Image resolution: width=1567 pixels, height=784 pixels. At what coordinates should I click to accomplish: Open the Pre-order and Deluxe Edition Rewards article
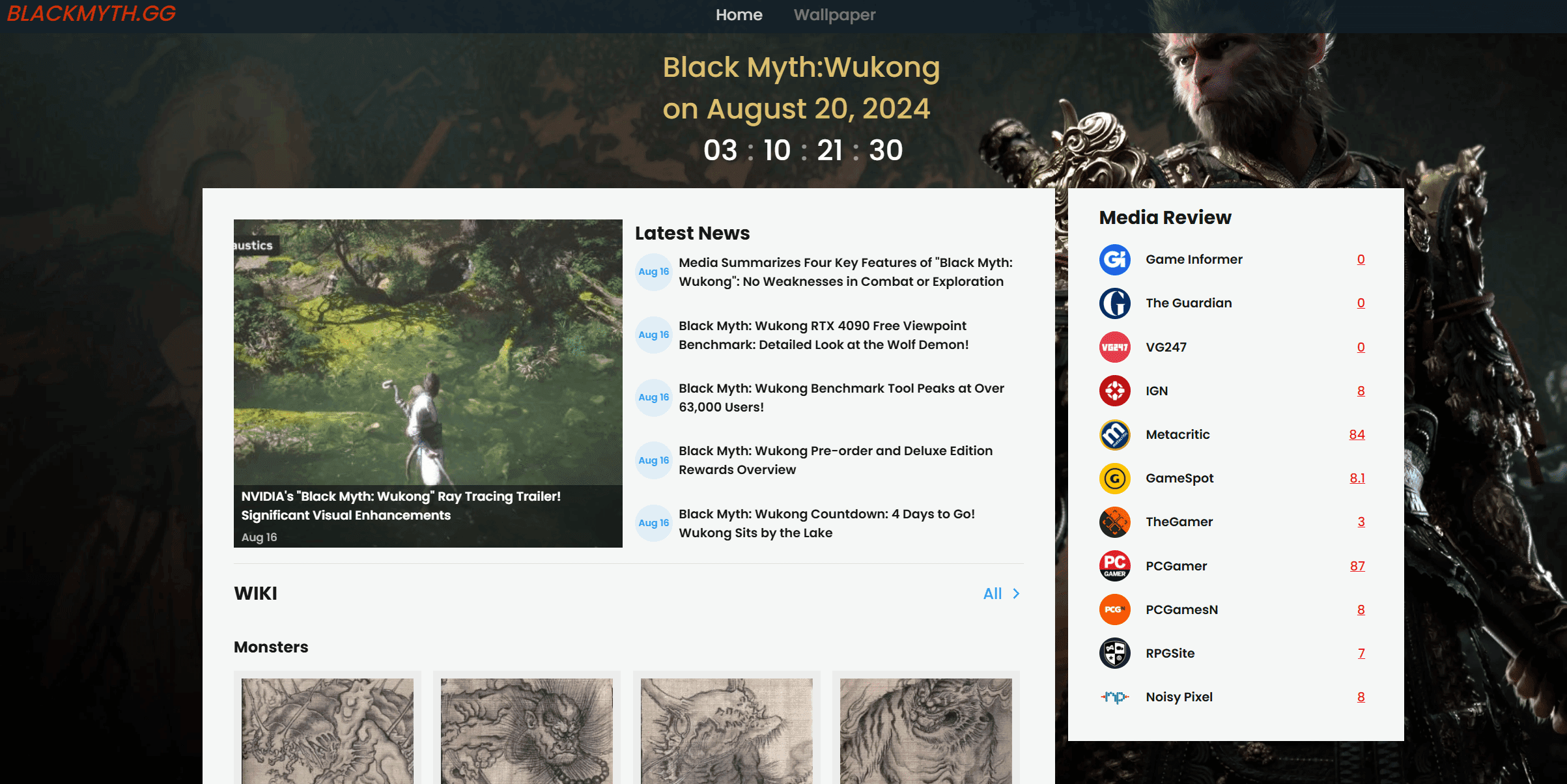click(836, 460)
